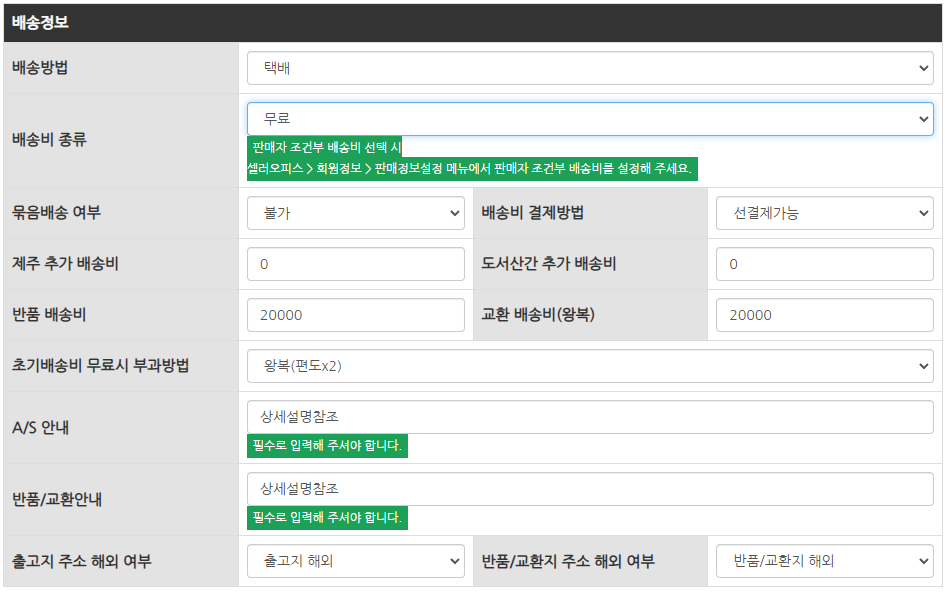
Task: Click the green 판매자 조건부 배송비 선택 시 note
Action: [325, 147]
